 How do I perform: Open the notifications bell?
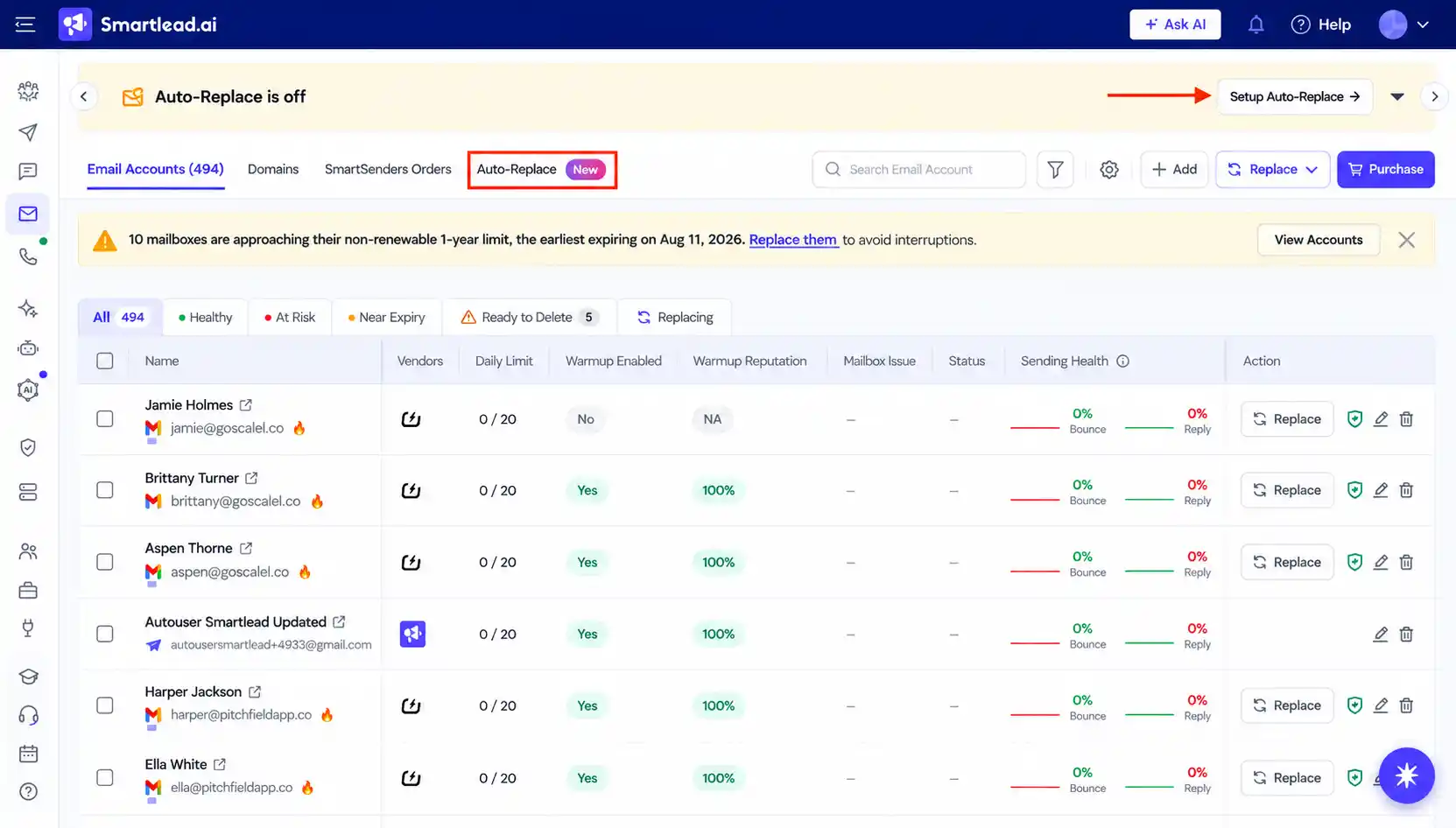point(1256,25)
